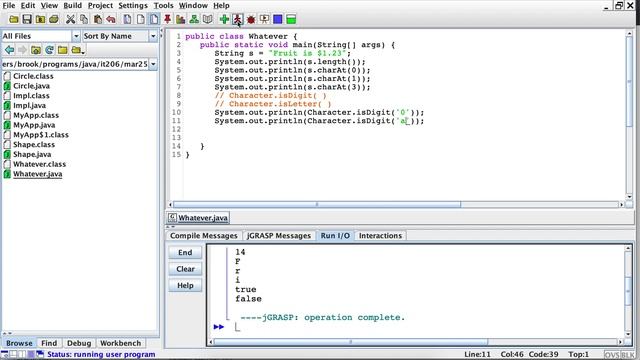
Task: Open the folder icon with dropdown arrow
Action: point(77,50)
